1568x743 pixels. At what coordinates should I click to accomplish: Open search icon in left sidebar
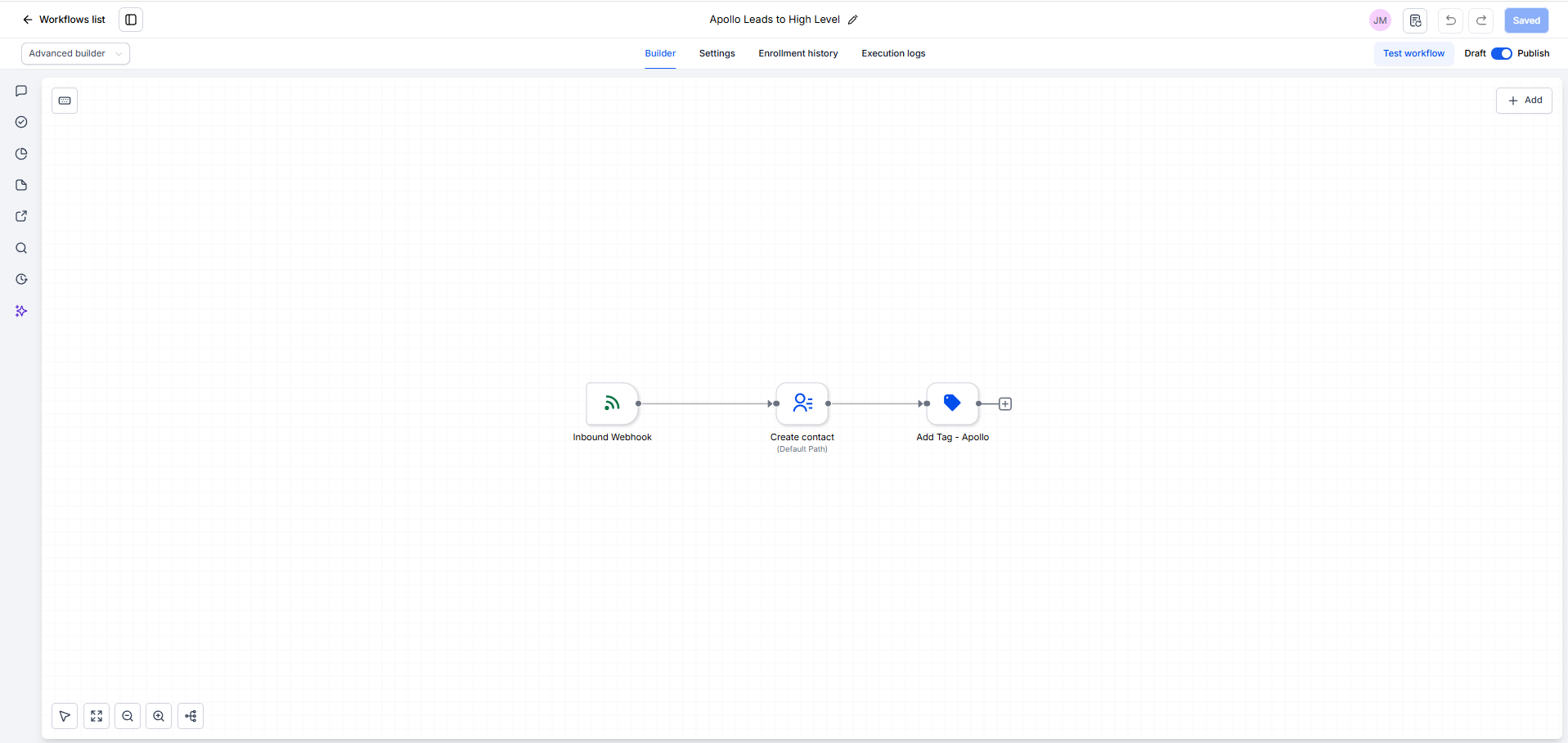point(21,248)
